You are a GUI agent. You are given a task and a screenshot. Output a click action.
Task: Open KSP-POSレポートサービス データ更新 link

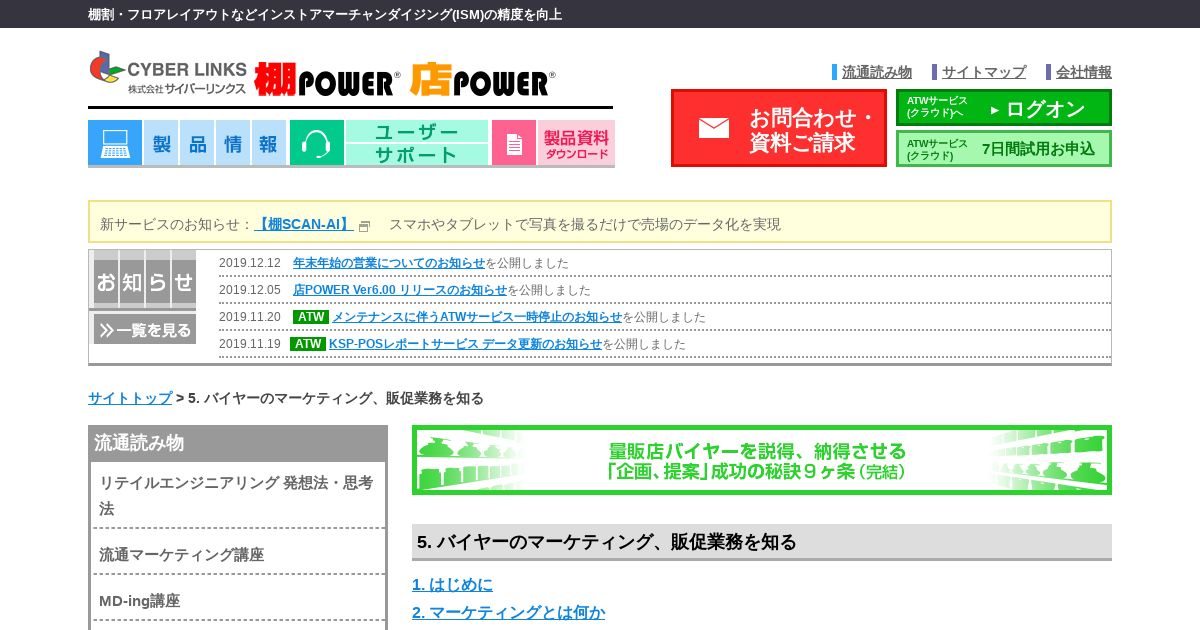coord(466,344)
